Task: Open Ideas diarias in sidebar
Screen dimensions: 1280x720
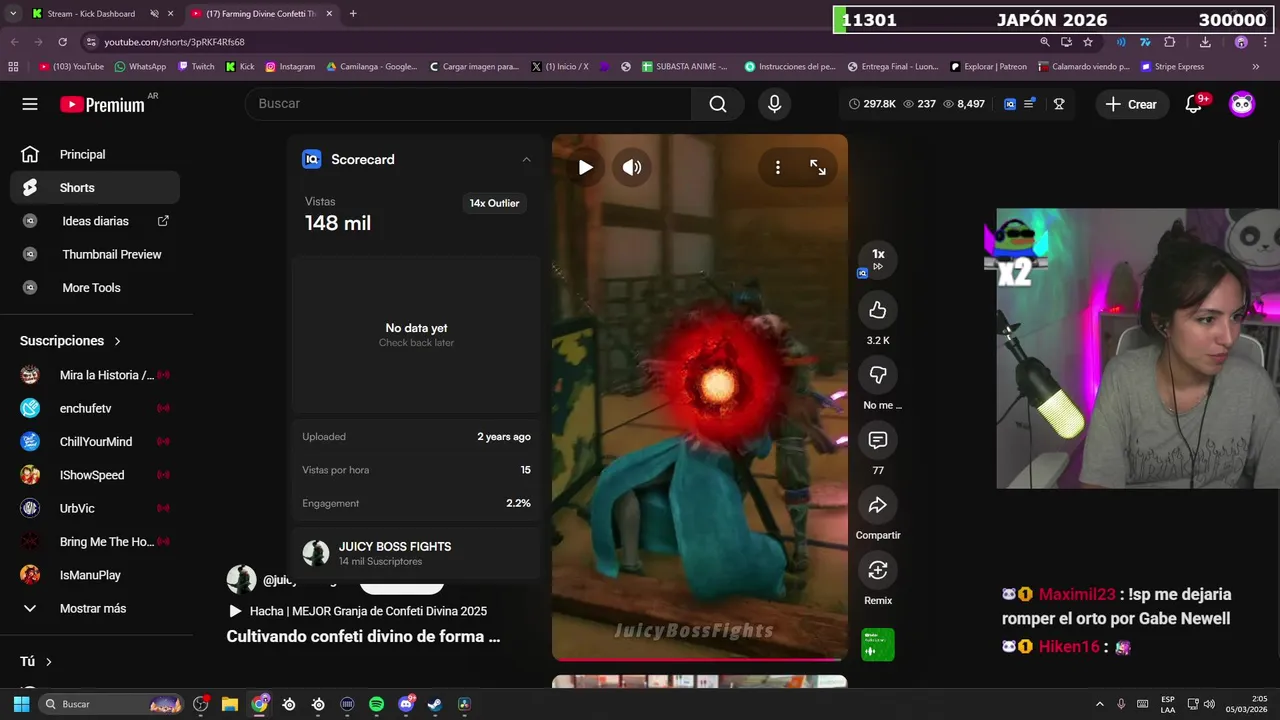Action: click(95, 221)
